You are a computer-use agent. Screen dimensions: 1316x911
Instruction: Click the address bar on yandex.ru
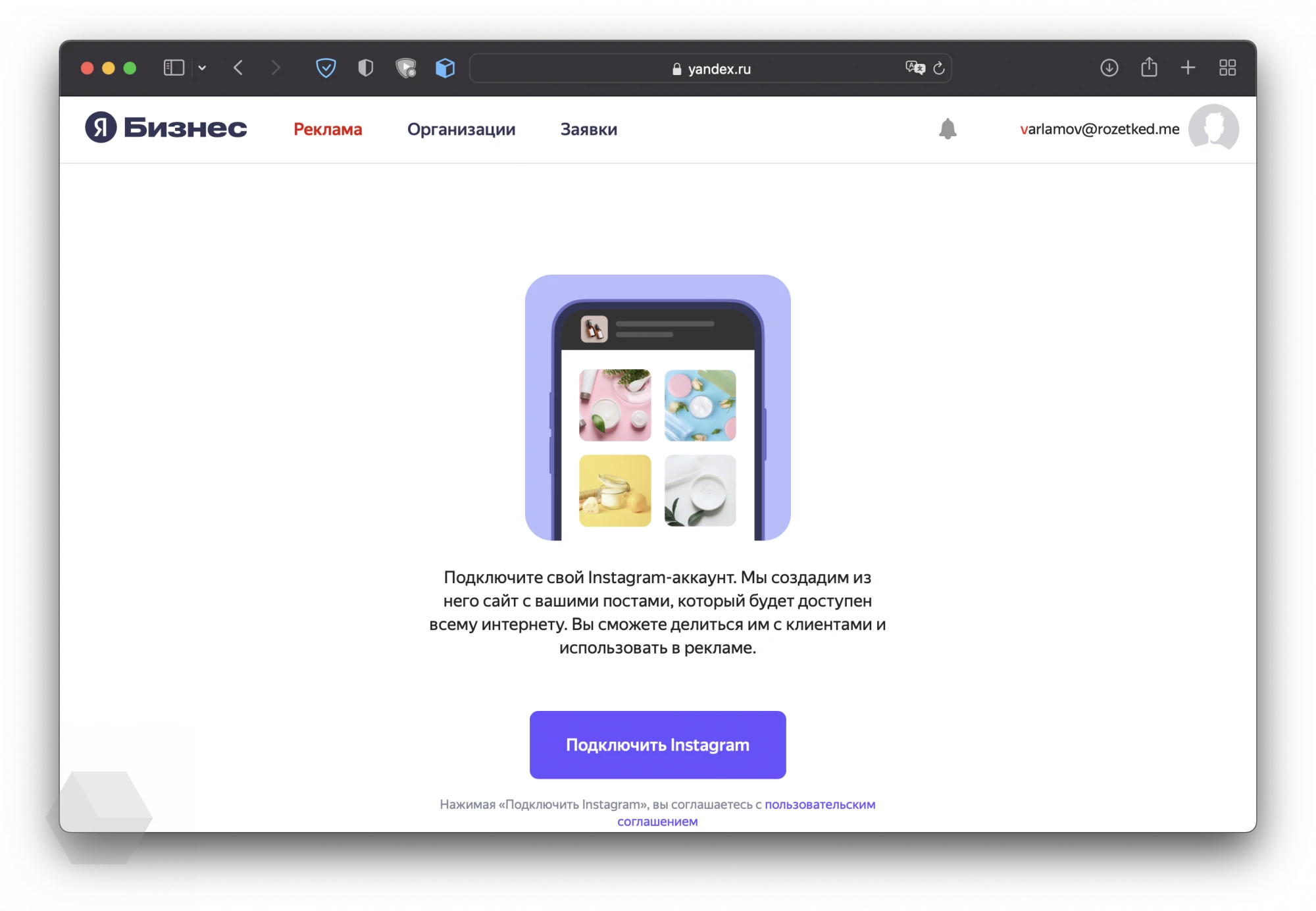click(658, 68)
